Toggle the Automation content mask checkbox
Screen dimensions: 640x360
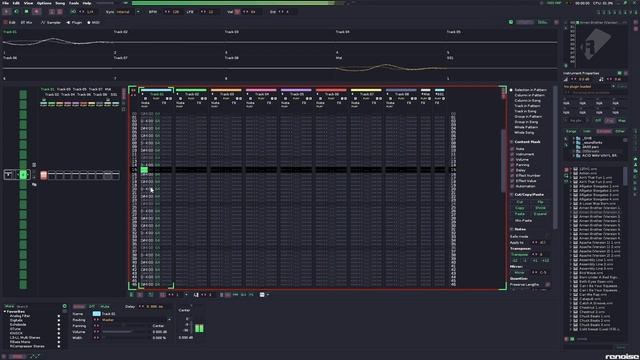[512, 186]
